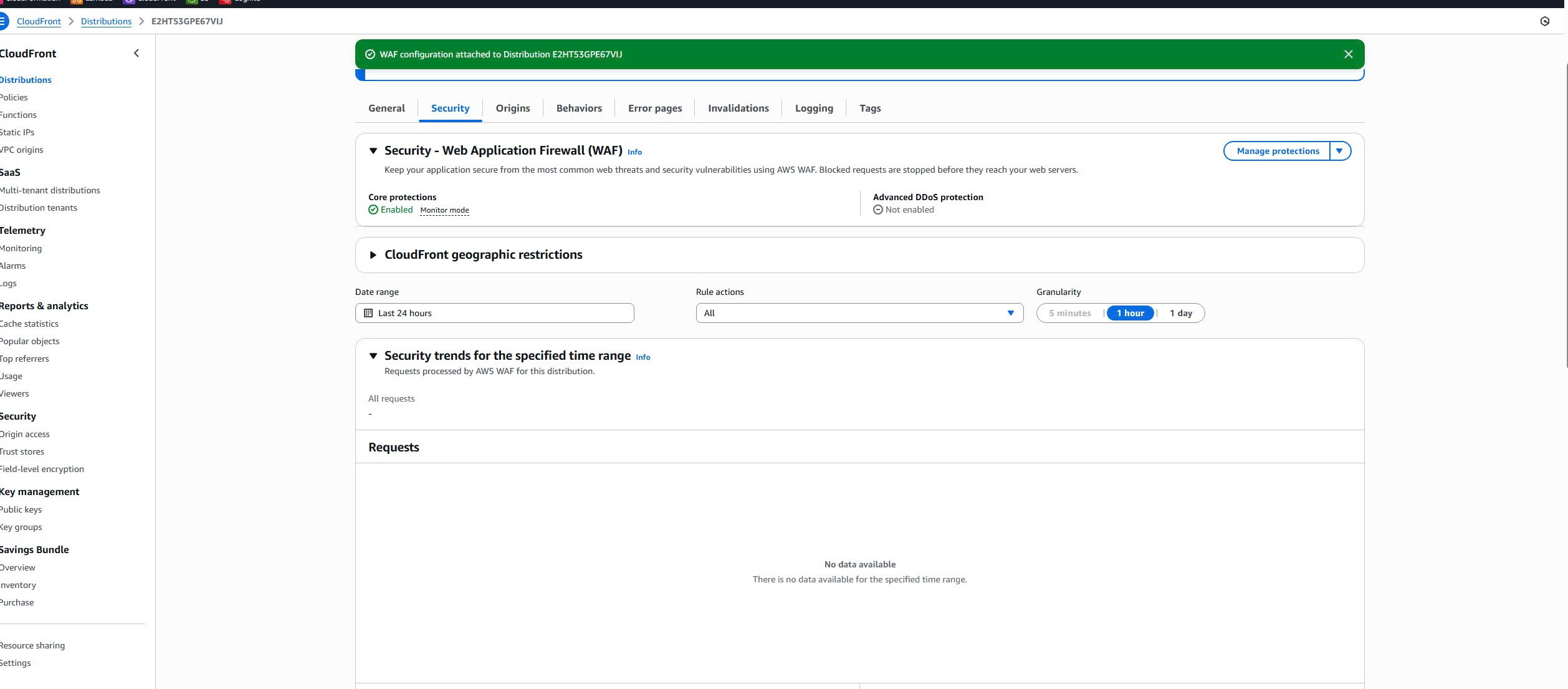1568x689 pixels.
Task: Click the Manage protections button
Action: point(1277,151)
